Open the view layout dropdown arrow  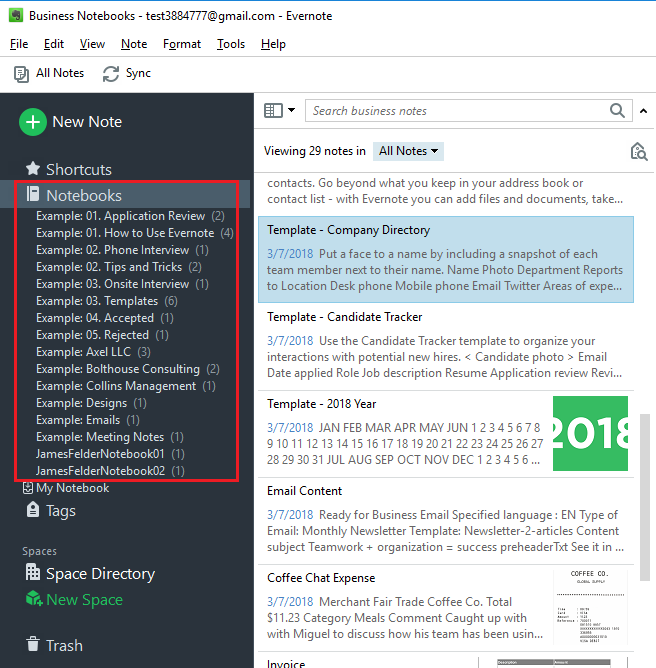tap(291, 110)
